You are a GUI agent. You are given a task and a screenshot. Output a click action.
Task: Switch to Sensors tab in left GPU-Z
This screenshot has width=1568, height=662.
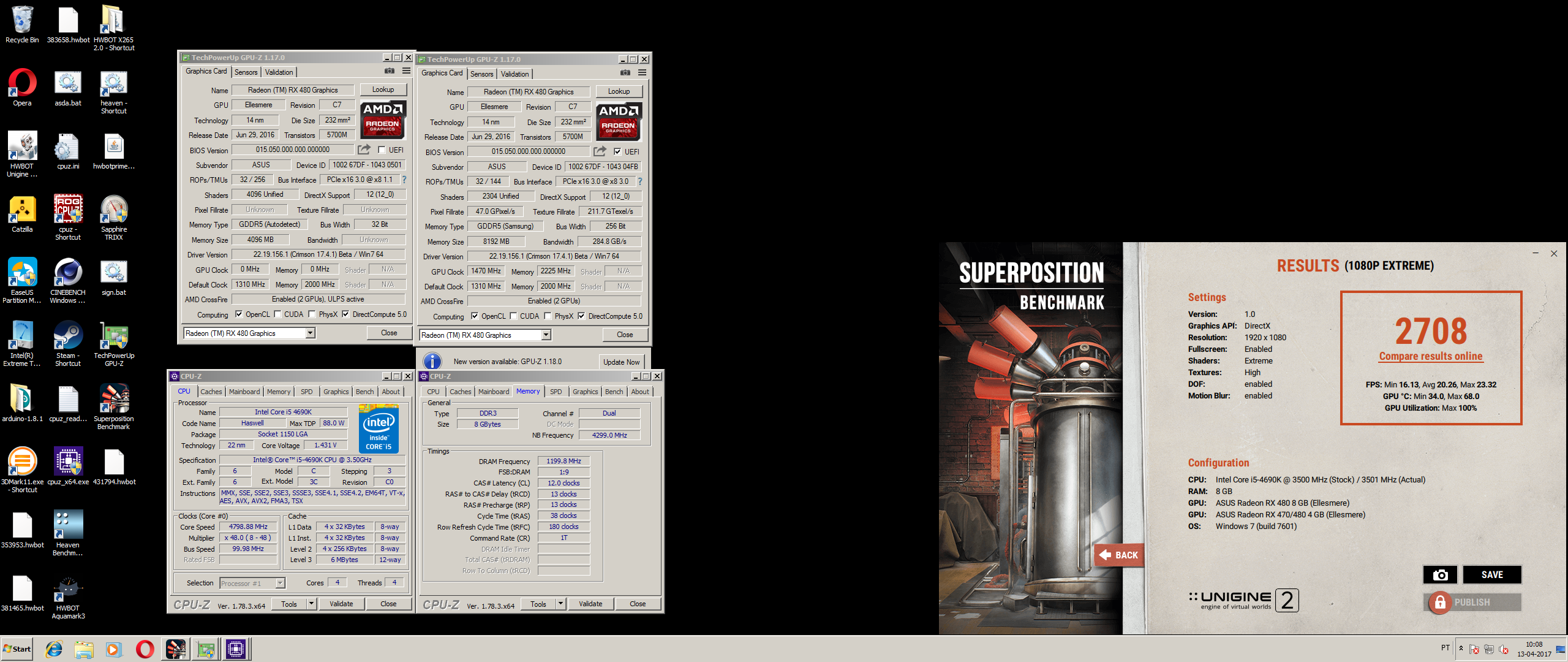246,72
